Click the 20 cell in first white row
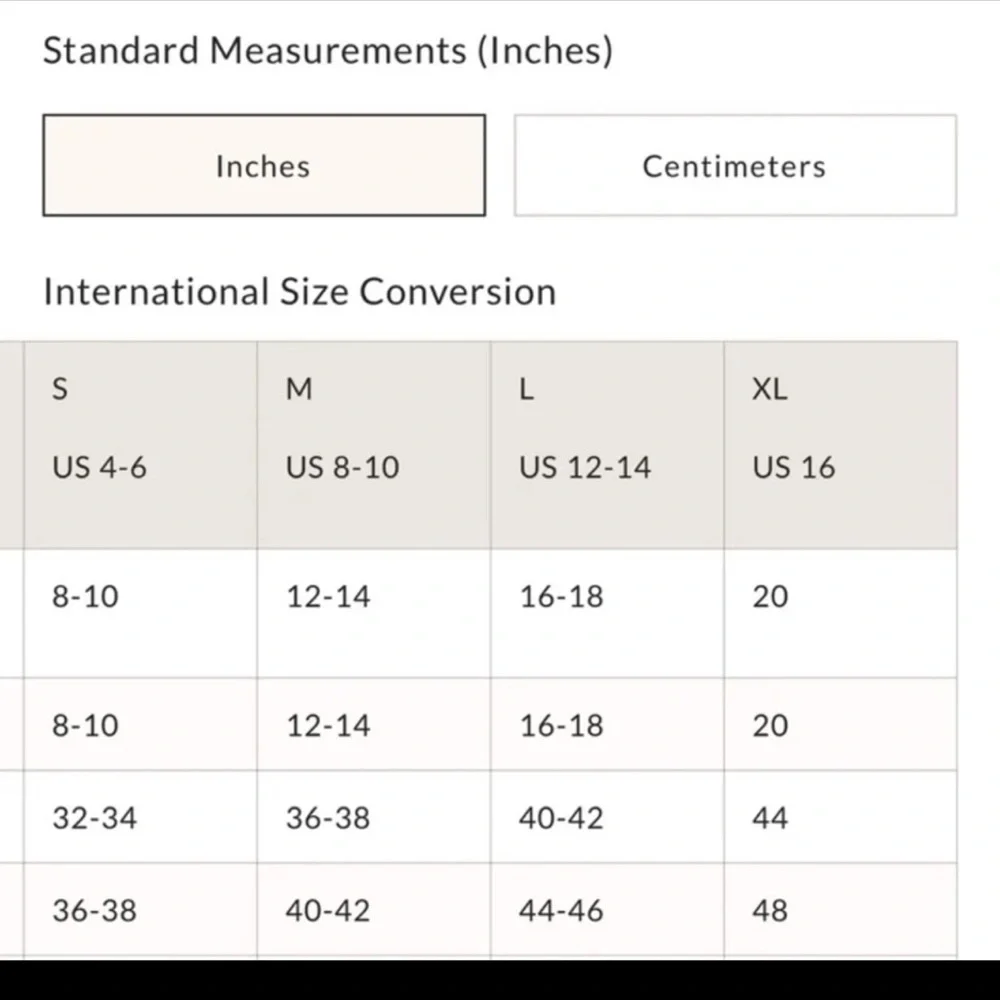 841,614
